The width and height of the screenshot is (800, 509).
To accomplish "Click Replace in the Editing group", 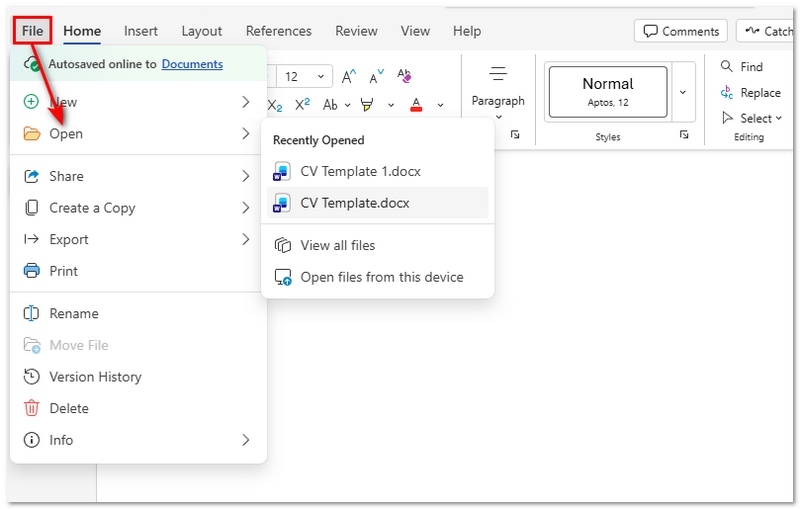I will [x=749, y=93].
